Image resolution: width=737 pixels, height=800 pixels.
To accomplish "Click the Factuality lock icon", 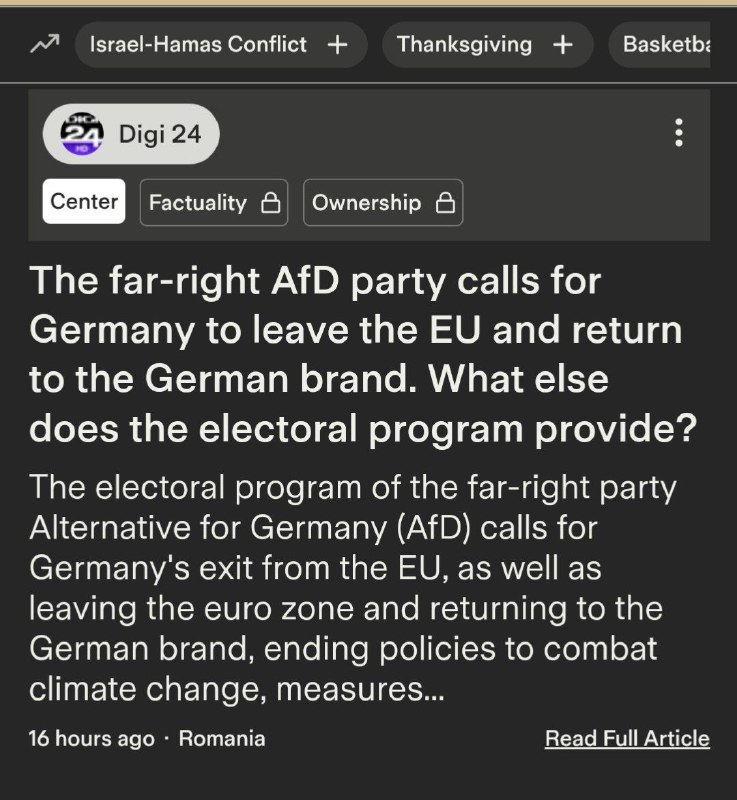I will pos(270,203).
